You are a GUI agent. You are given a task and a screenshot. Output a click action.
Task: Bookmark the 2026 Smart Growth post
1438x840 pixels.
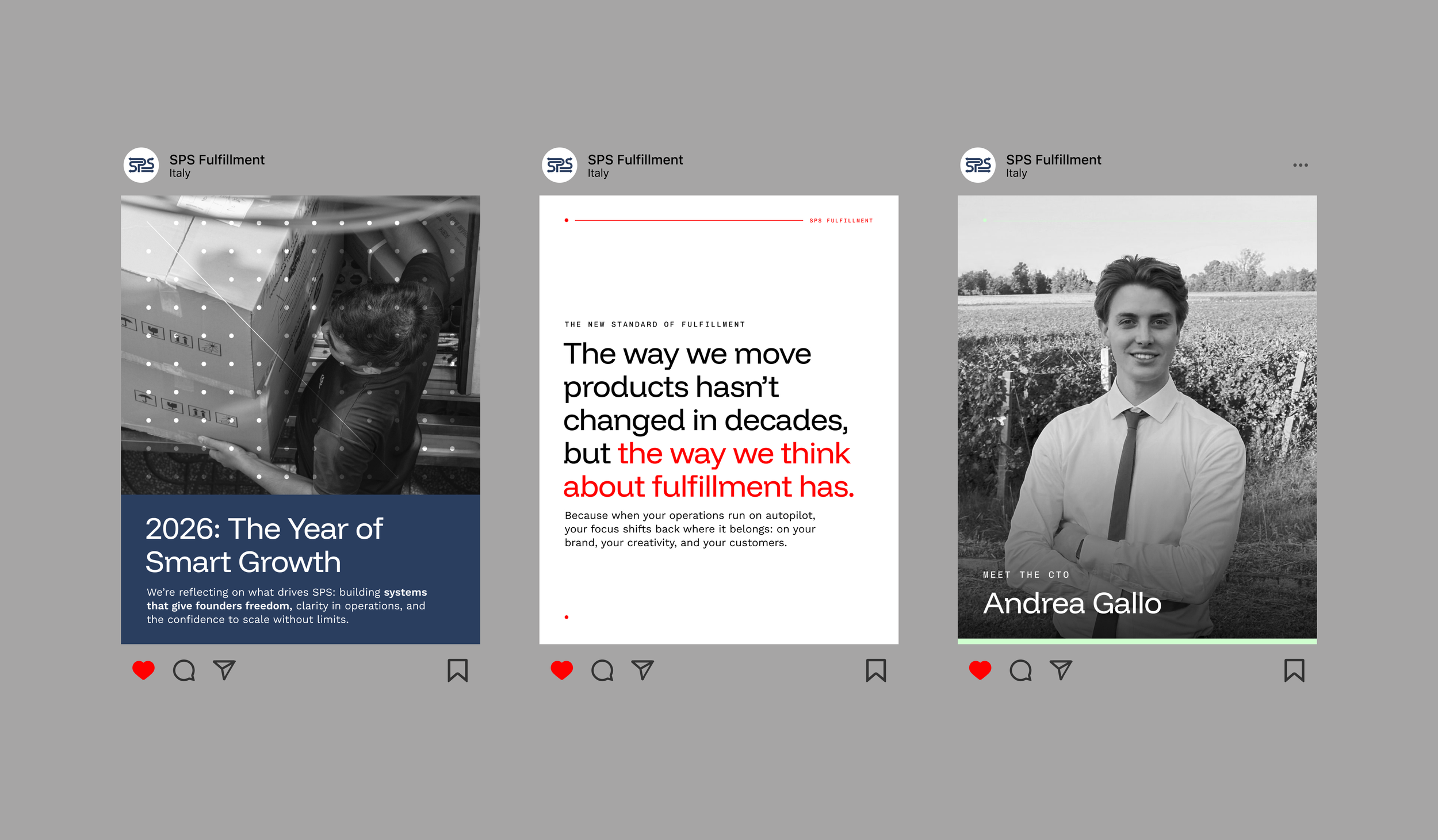coord(458,670)
